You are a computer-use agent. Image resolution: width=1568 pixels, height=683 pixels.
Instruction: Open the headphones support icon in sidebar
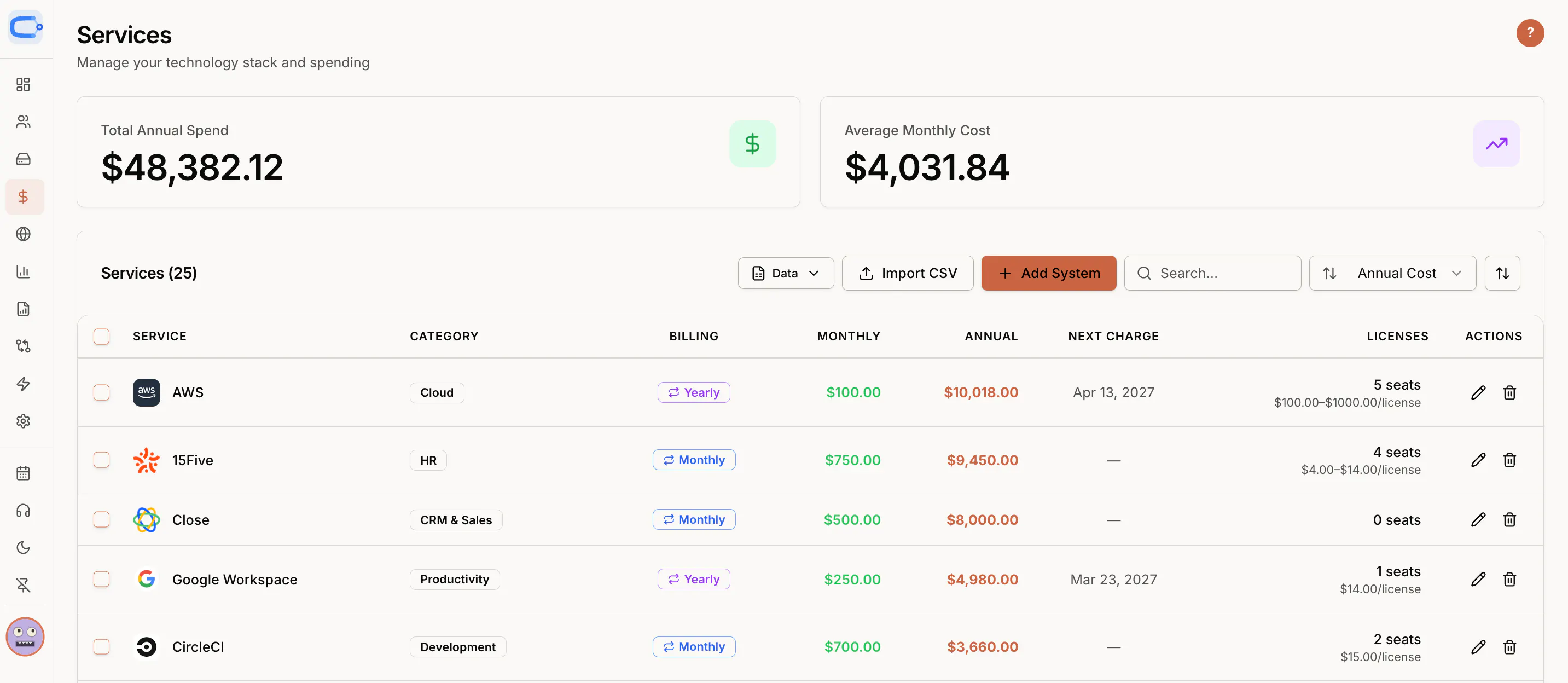(x=23, y=511)
